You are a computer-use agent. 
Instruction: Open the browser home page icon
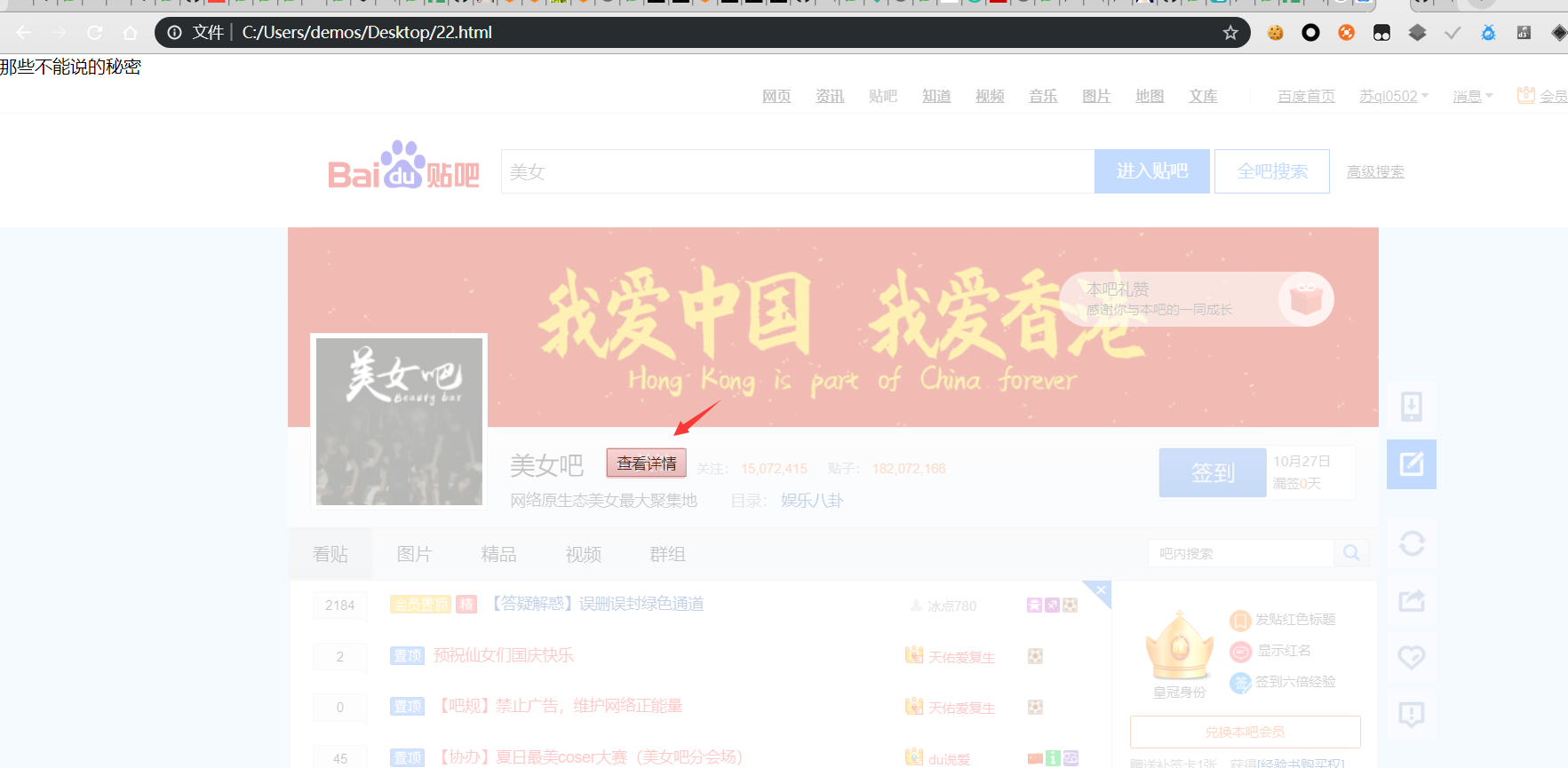tap(130, 33)
